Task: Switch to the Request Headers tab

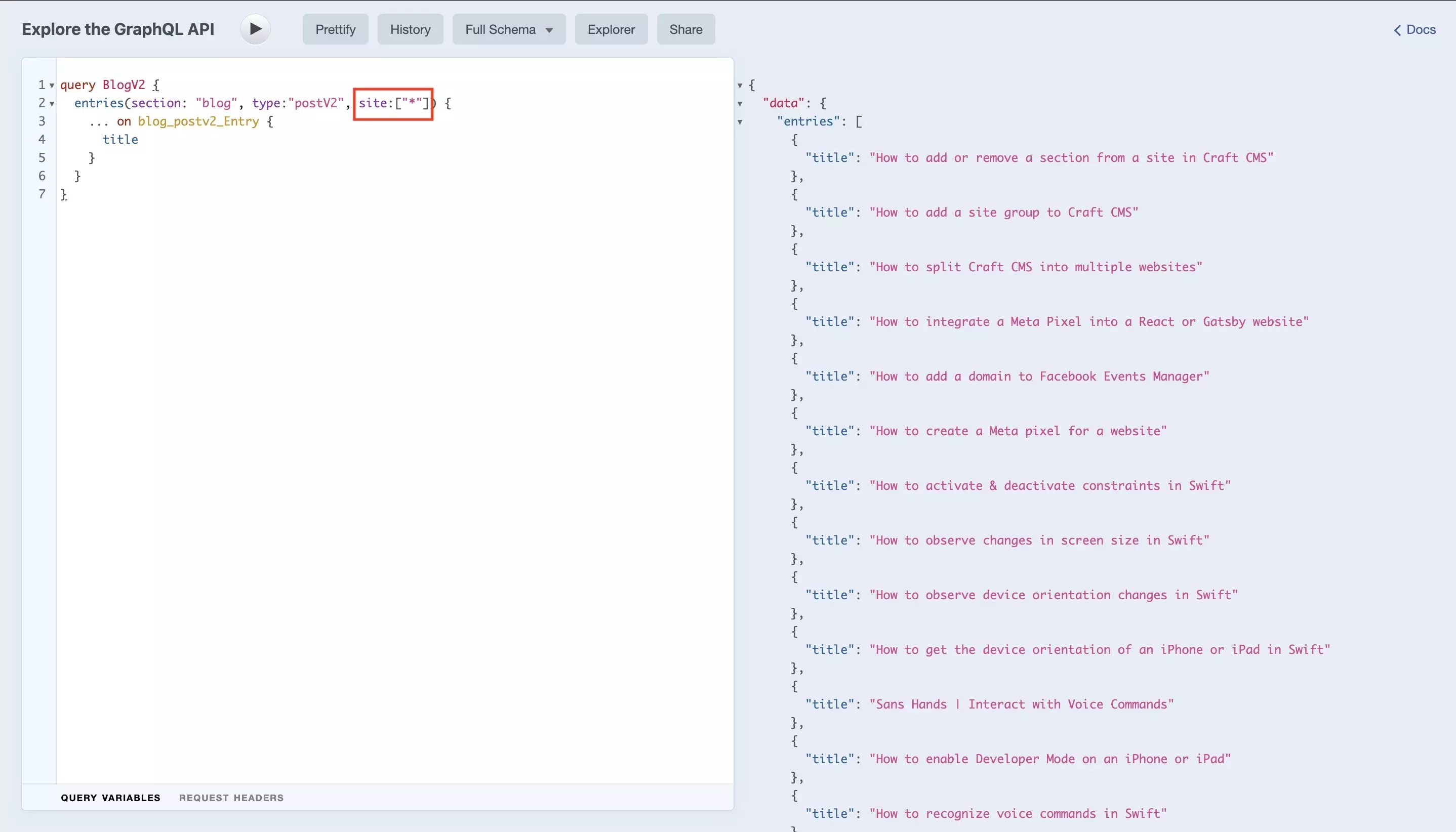Action: [x=231, y=797]
